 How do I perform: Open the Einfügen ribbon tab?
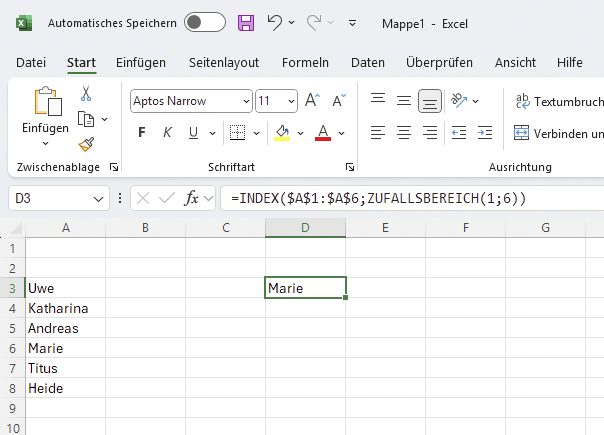[x=141, y=62]
